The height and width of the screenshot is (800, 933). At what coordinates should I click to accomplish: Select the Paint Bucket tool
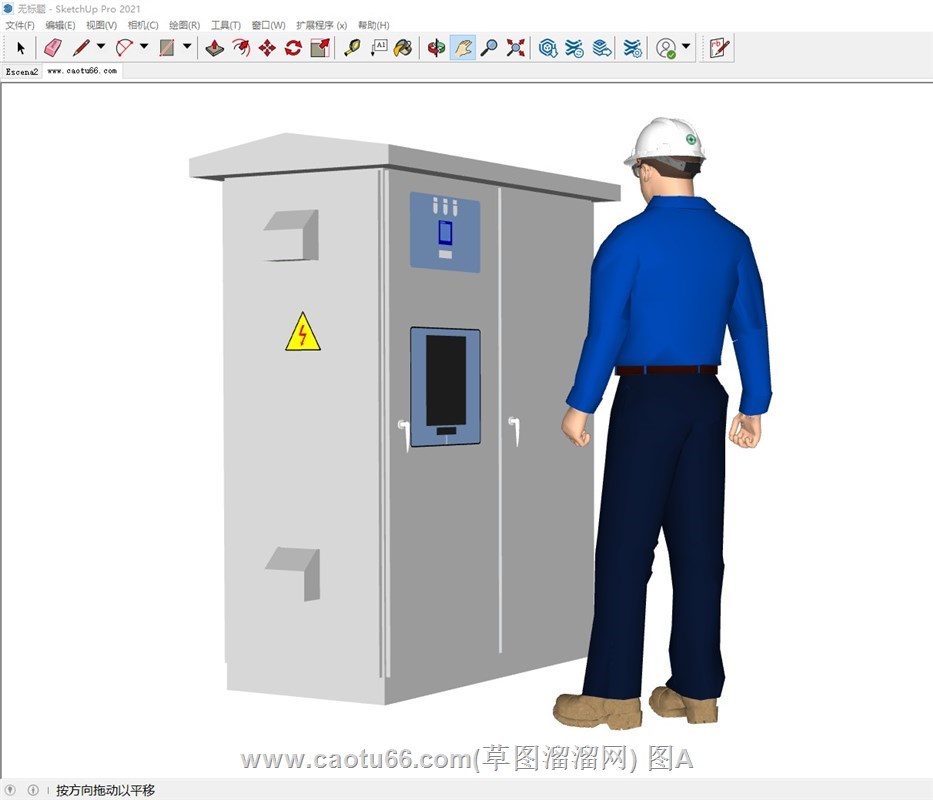point(403,48)
